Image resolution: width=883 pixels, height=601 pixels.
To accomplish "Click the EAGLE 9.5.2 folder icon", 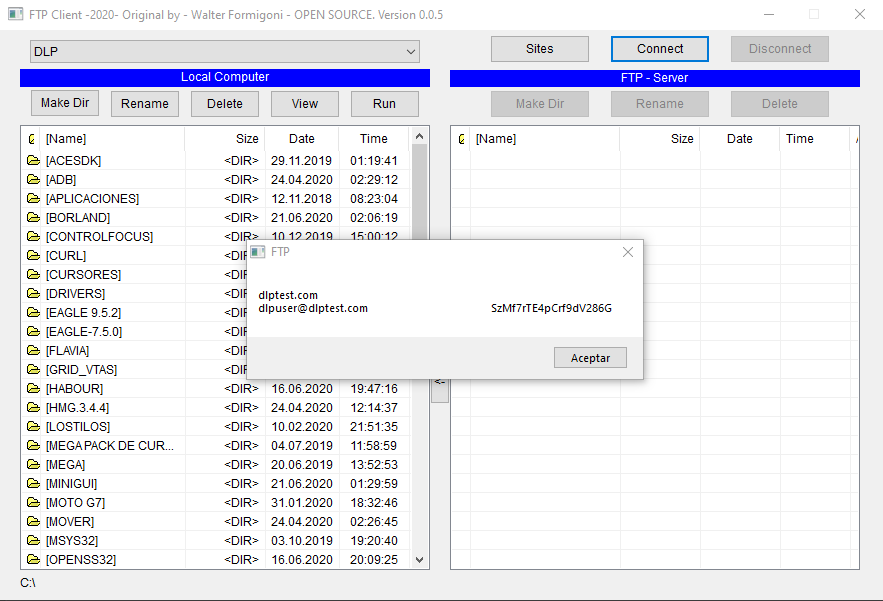I will pos(33,313).
